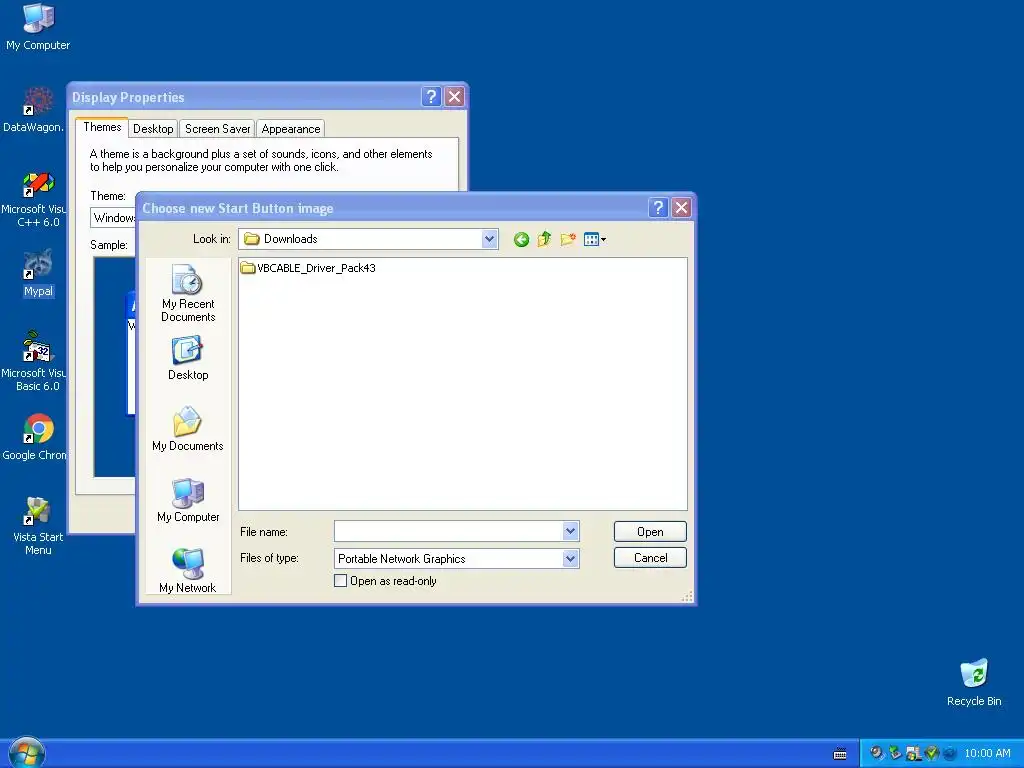This screenshot has height=768, width=1024.
Task: Click inside the File name field
Action: tap(448, 531)
